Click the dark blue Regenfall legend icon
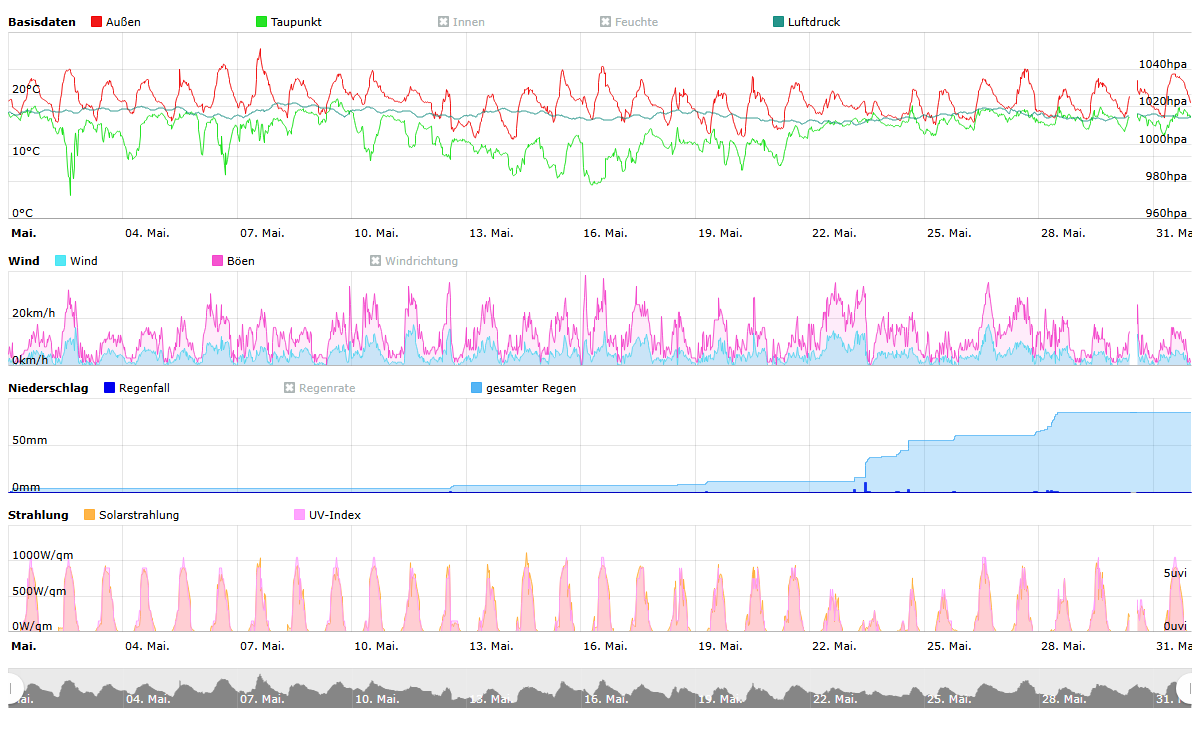This screenshot has height=750, width=1200. click(109, 388)
